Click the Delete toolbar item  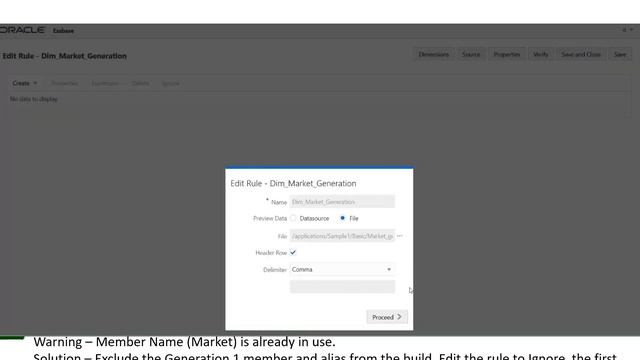click(140, 83)
